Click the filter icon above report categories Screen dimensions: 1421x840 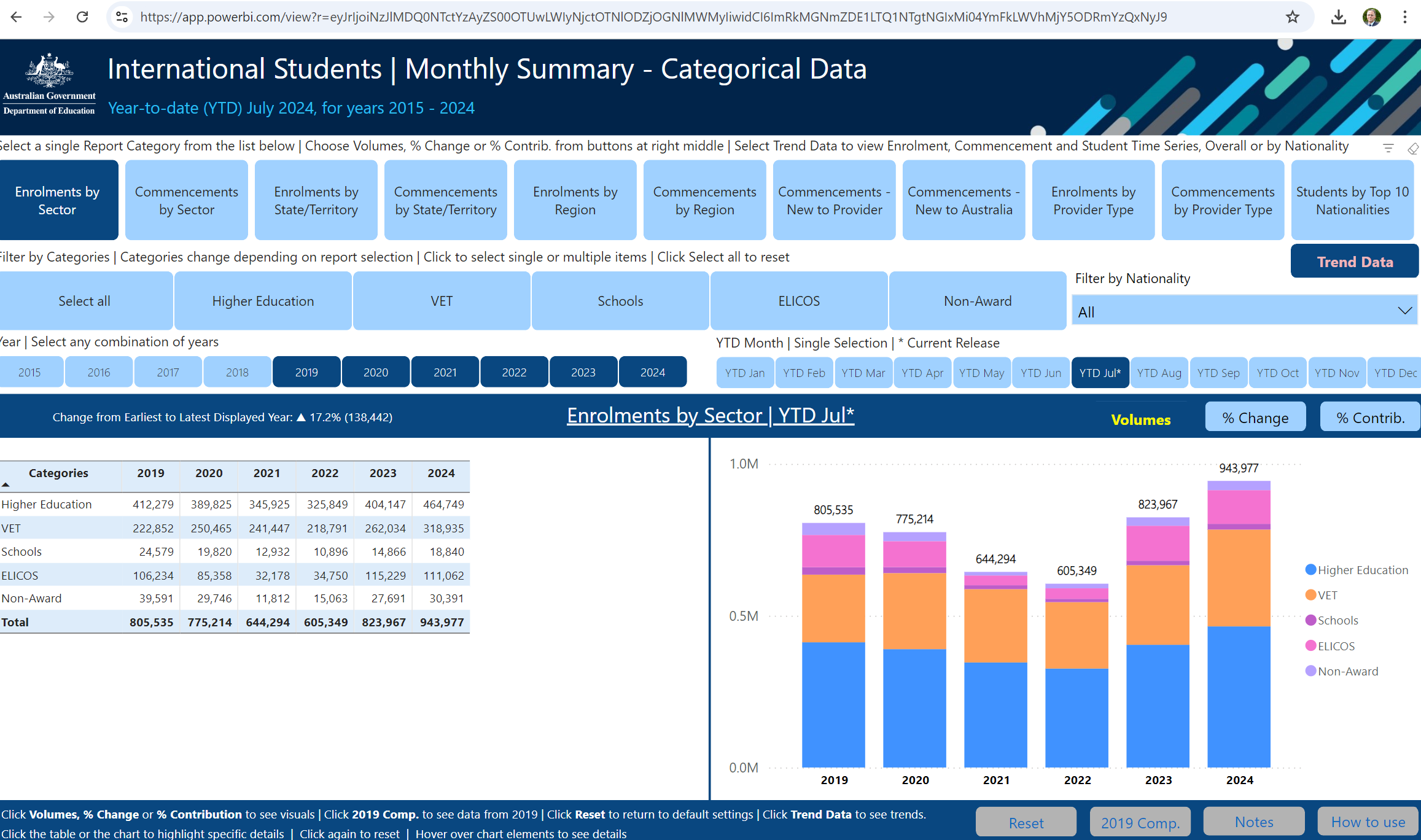coord(1388,148)
